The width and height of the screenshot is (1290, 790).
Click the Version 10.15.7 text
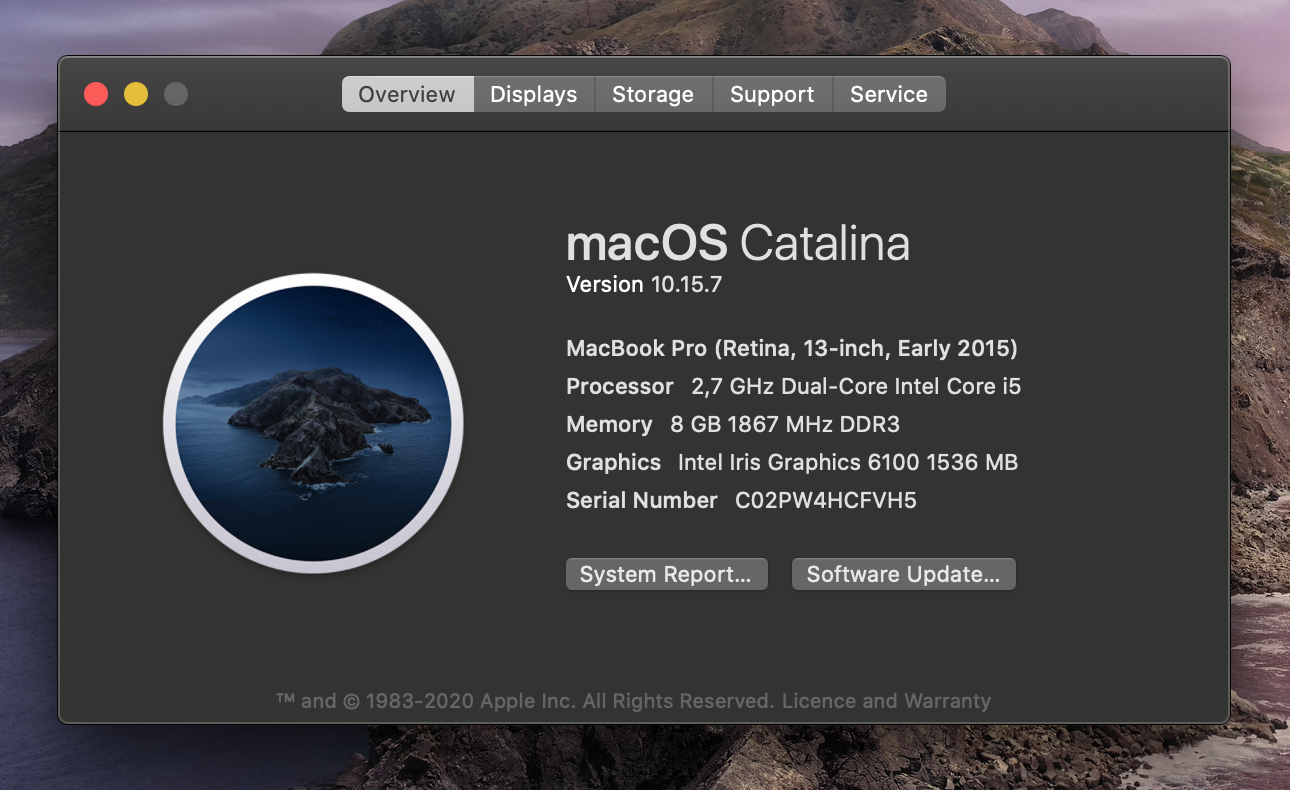pyautogui.click(x=644, y=284)
